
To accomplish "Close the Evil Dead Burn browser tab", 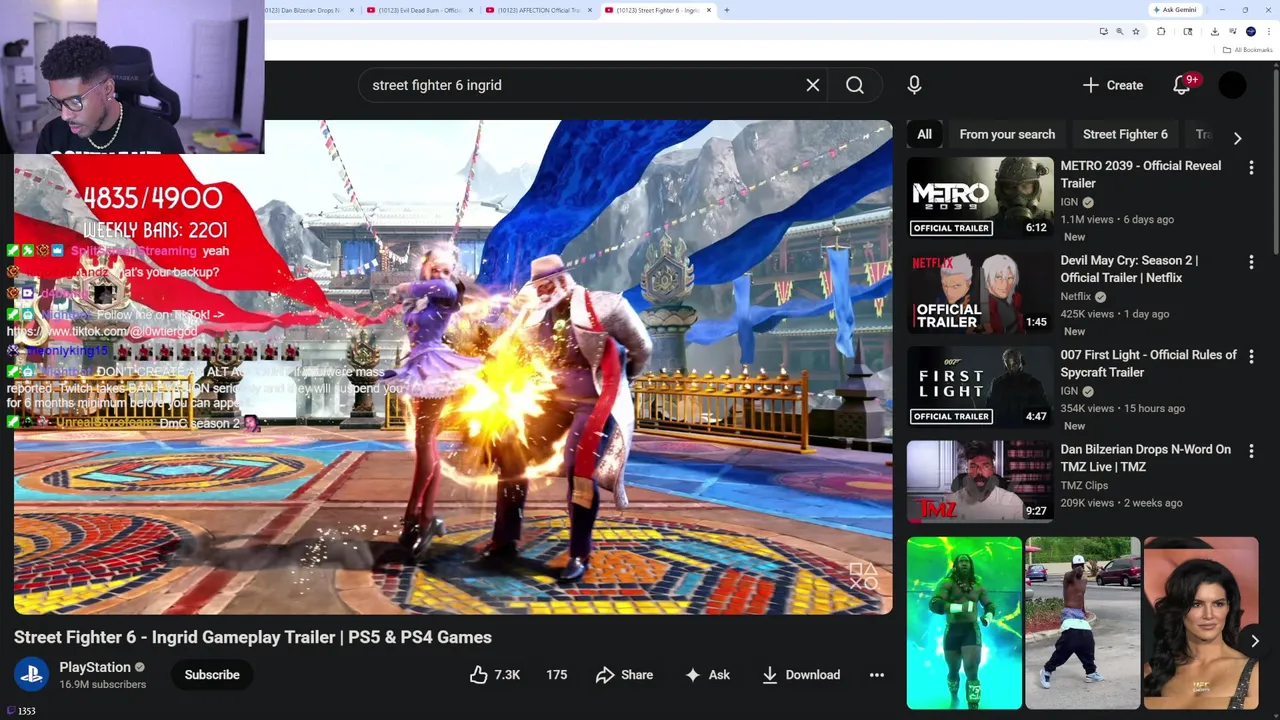I will coord(471,10).
